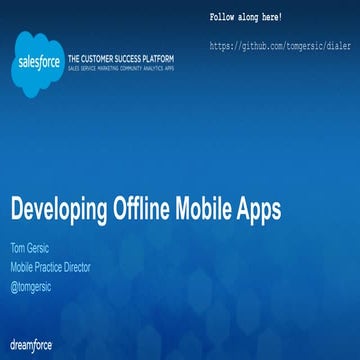Click the 'Mobile Practice Director' line
This screenshot has height=360, width=360.
(x=50, y=267)
